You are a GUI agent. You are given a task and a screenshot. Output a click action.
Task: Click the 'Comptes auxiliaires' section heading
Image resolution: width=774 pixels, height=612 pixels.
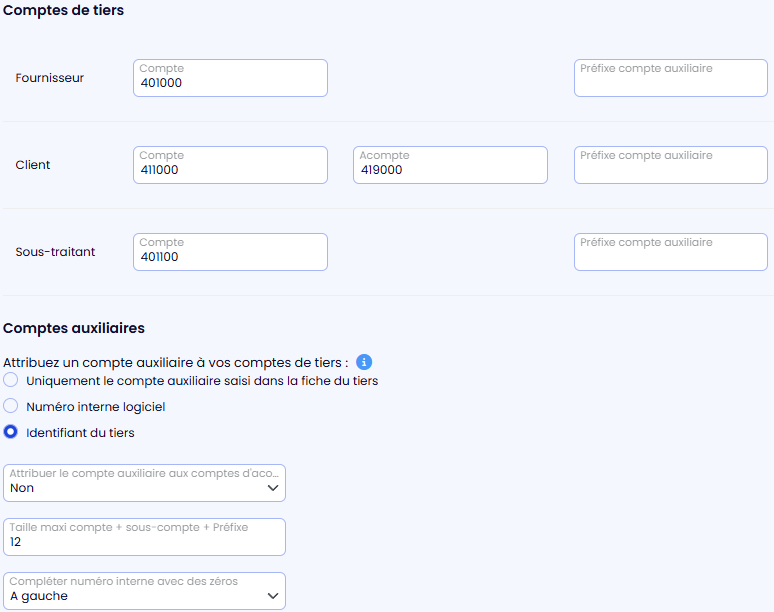74,328
